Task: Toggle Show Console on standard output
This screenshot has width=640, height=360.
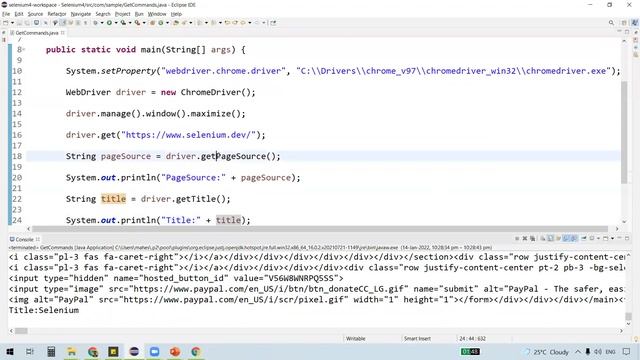Action: coord(565,238)
